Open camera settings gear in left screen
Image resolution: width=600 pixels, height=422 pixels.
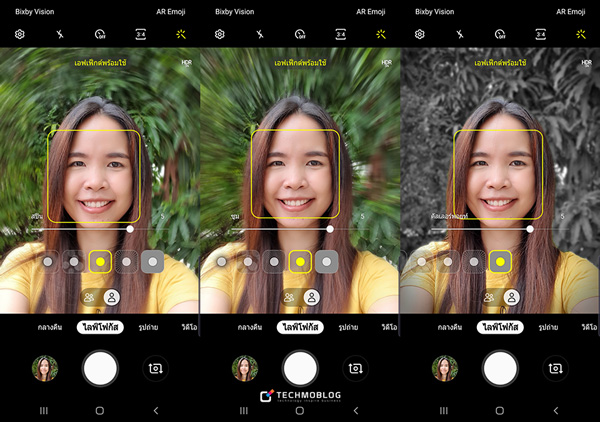coord(19,34)
